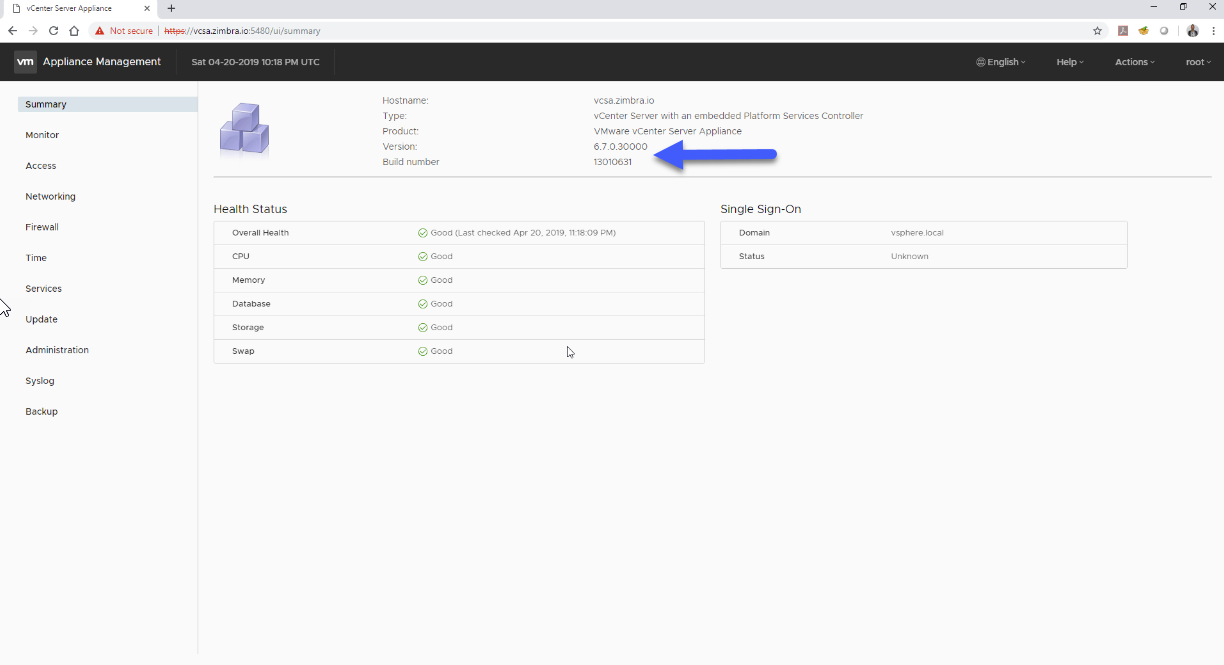Open the root user dropdown

click(1198, 62)
